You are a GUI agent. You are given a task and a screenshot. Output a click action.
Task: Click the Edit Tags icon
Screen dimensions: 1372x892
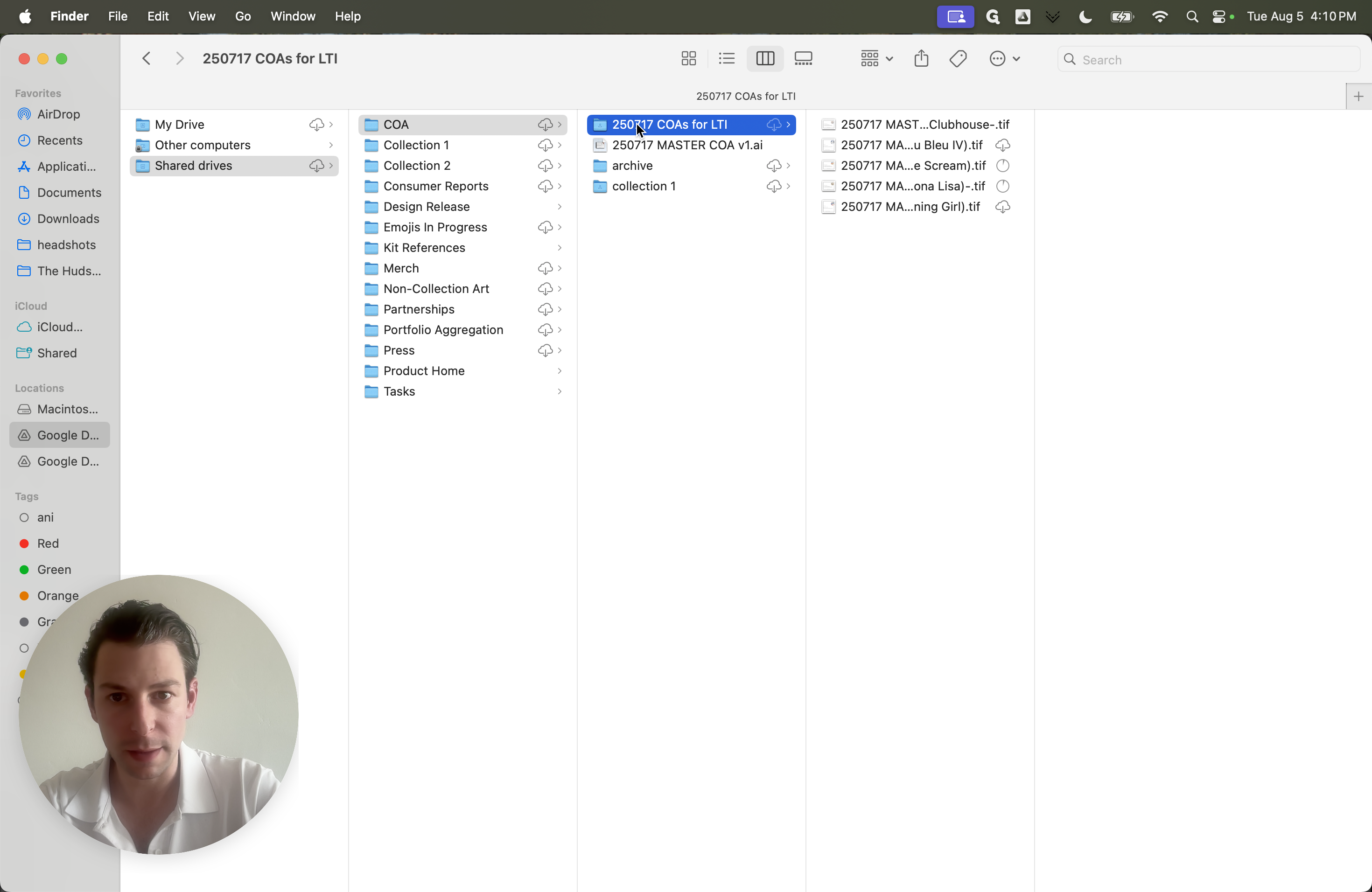pos(958,59)
